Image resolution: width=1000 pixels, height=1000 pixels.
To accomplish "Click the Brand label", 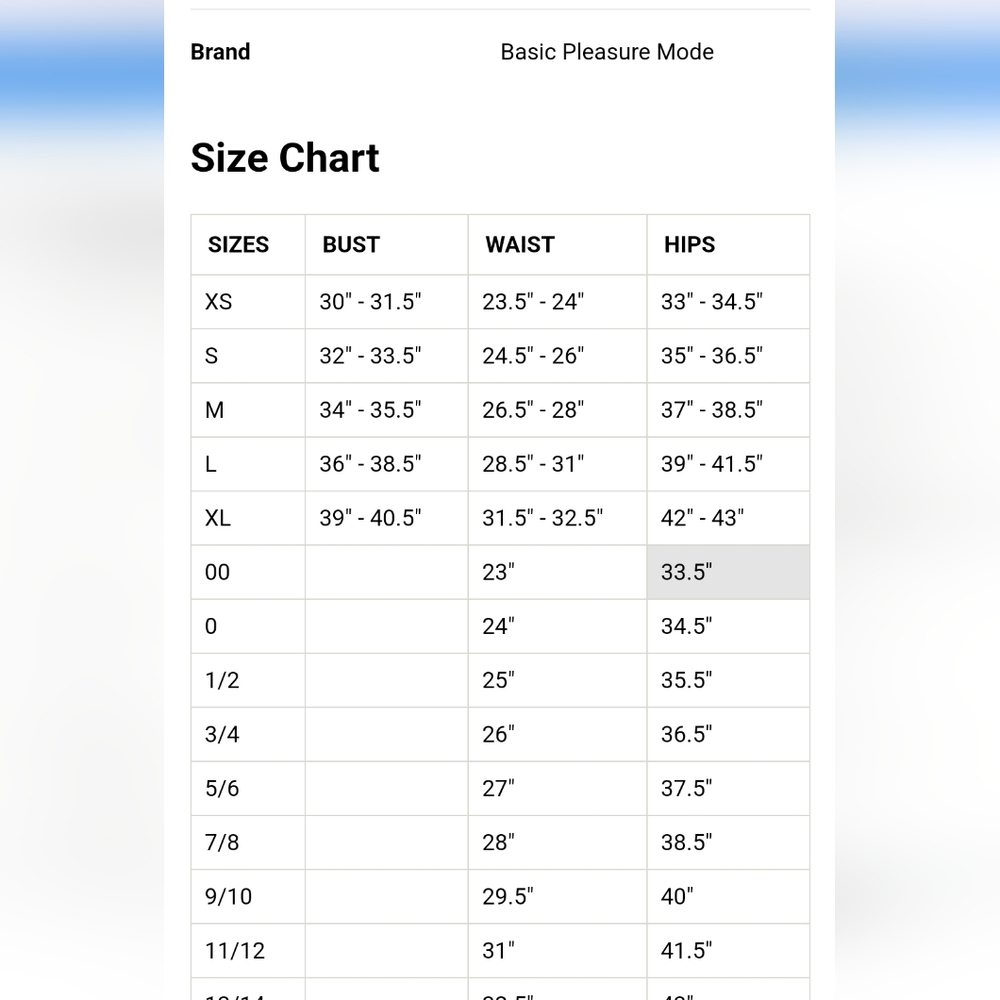I will click(x=220, y=52).
